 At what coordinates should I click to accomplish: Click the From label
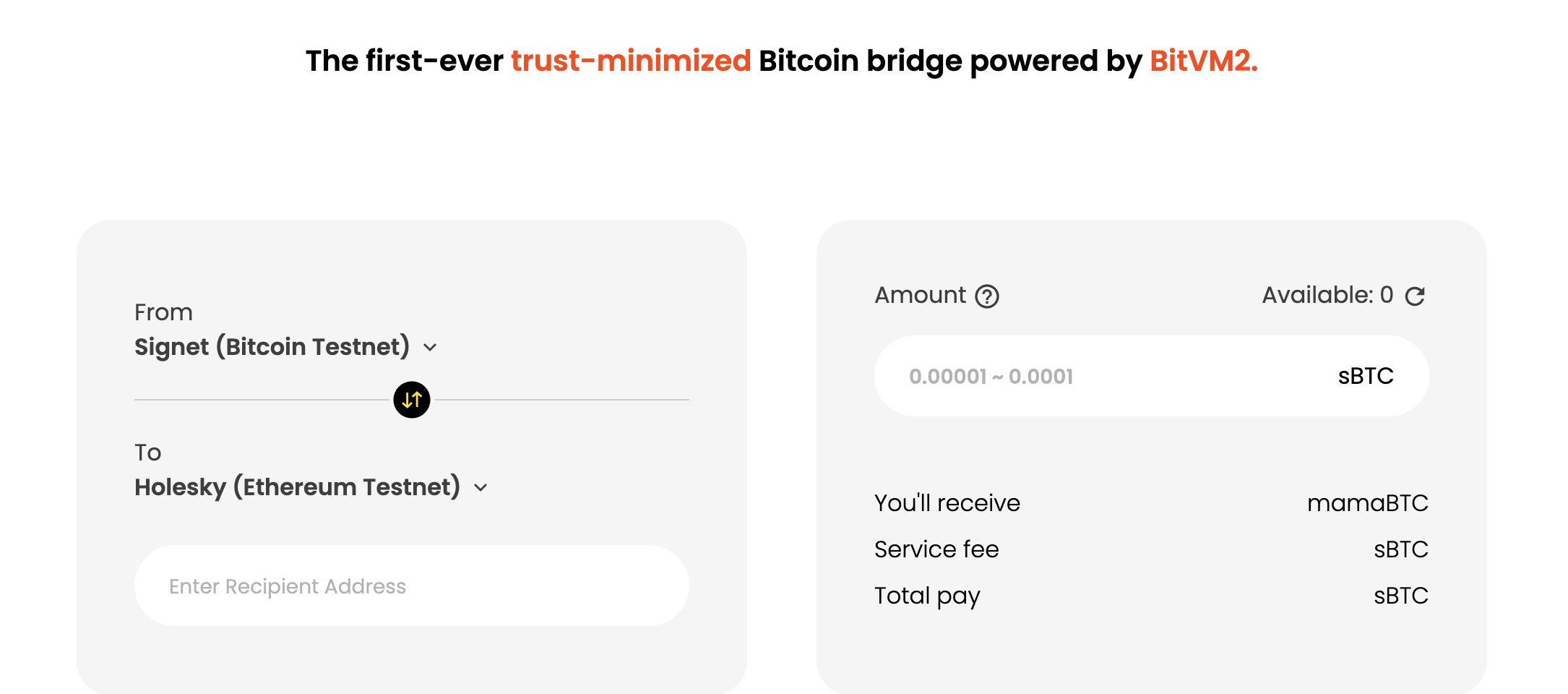[163, 312]
